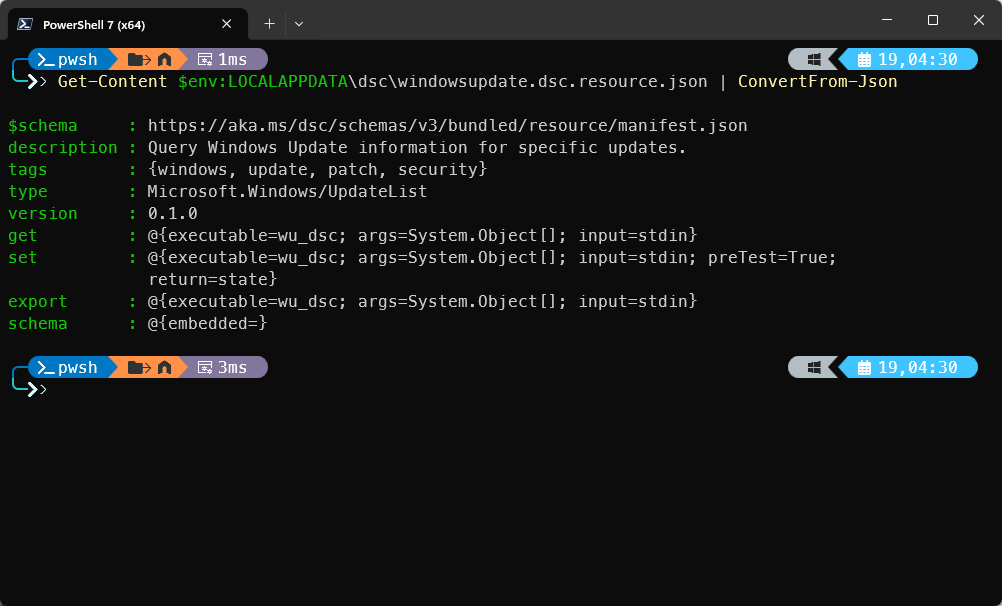Click the Microsoft.Windows/UpdateList type value
The width and height of the screenshot is (1002, 606).
click(x=287, y=192)
